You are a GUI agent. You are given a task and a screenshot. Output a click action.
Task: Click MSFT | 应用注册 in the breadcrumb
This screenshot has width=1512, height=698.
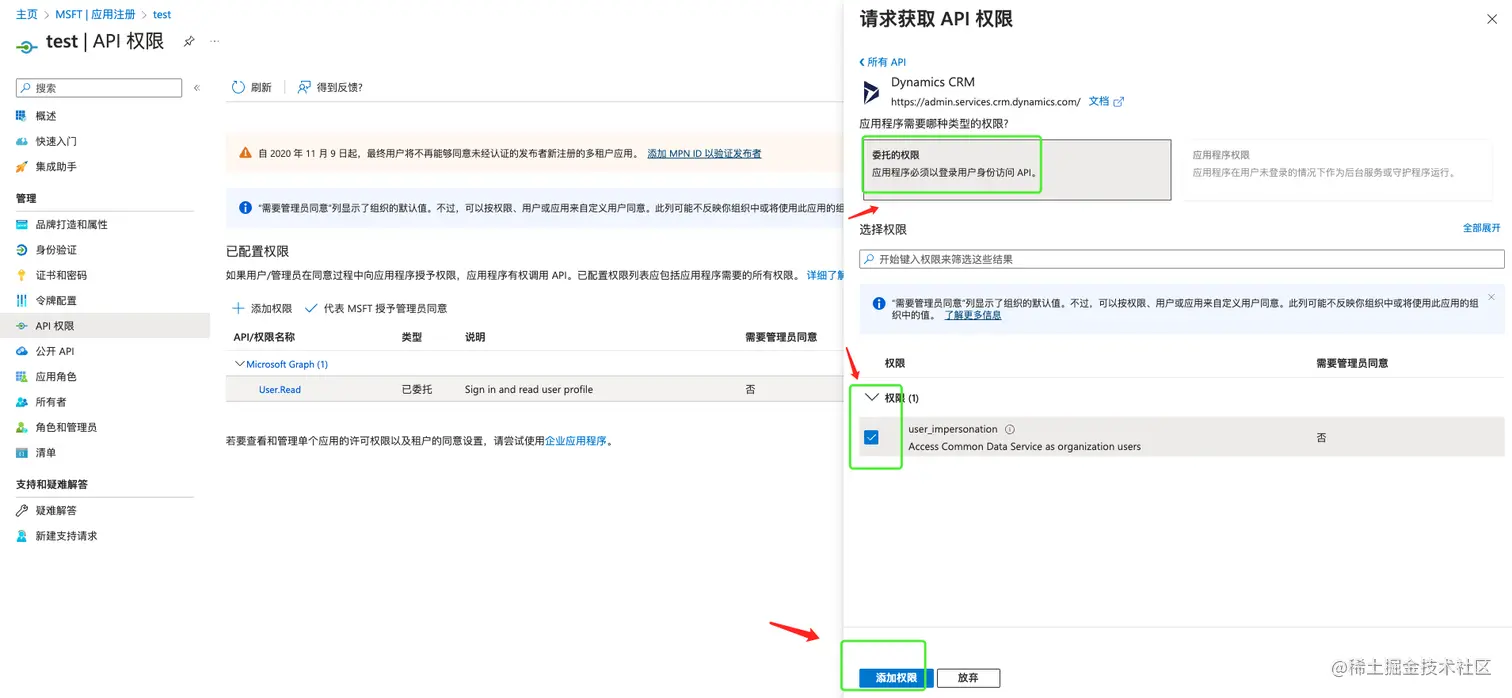(x=95, y=15)
